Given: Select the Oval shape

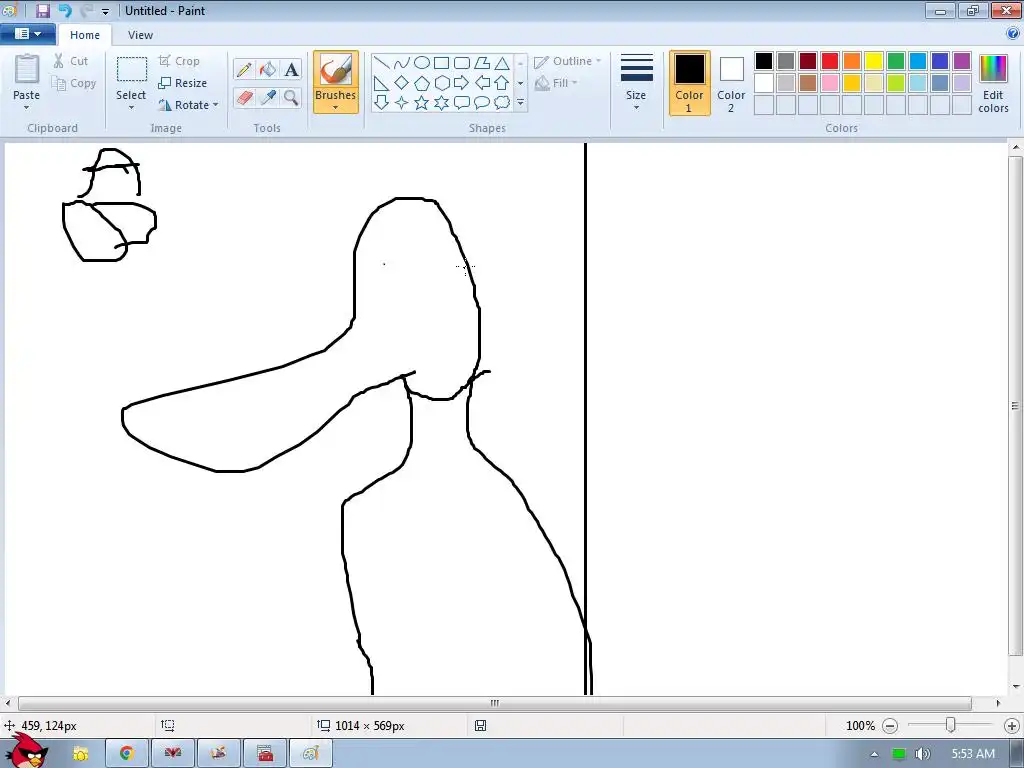Looking at the screenshot, I should 422,63.
